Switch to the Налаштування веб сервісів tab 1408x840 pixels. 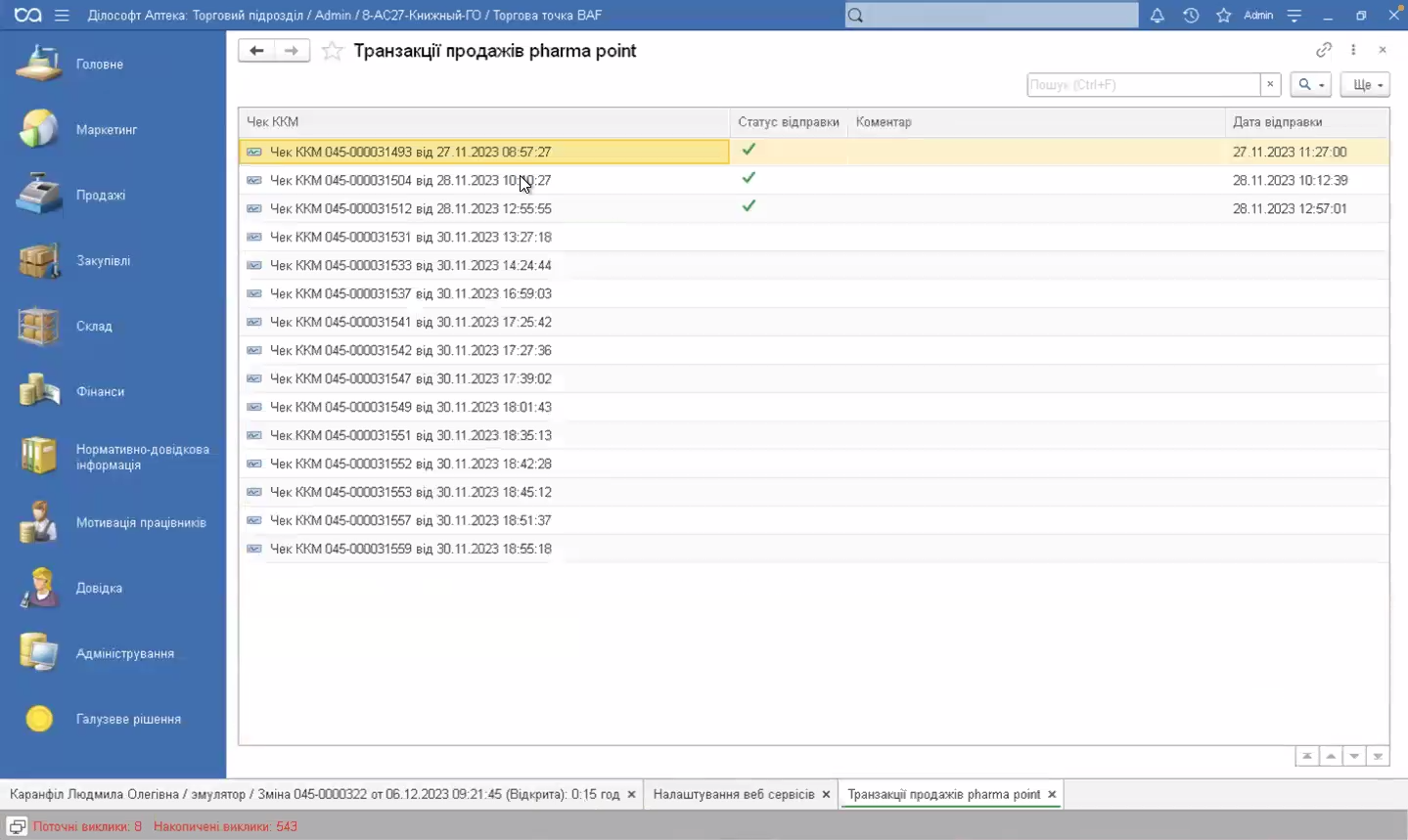click(x=733, y=794)
